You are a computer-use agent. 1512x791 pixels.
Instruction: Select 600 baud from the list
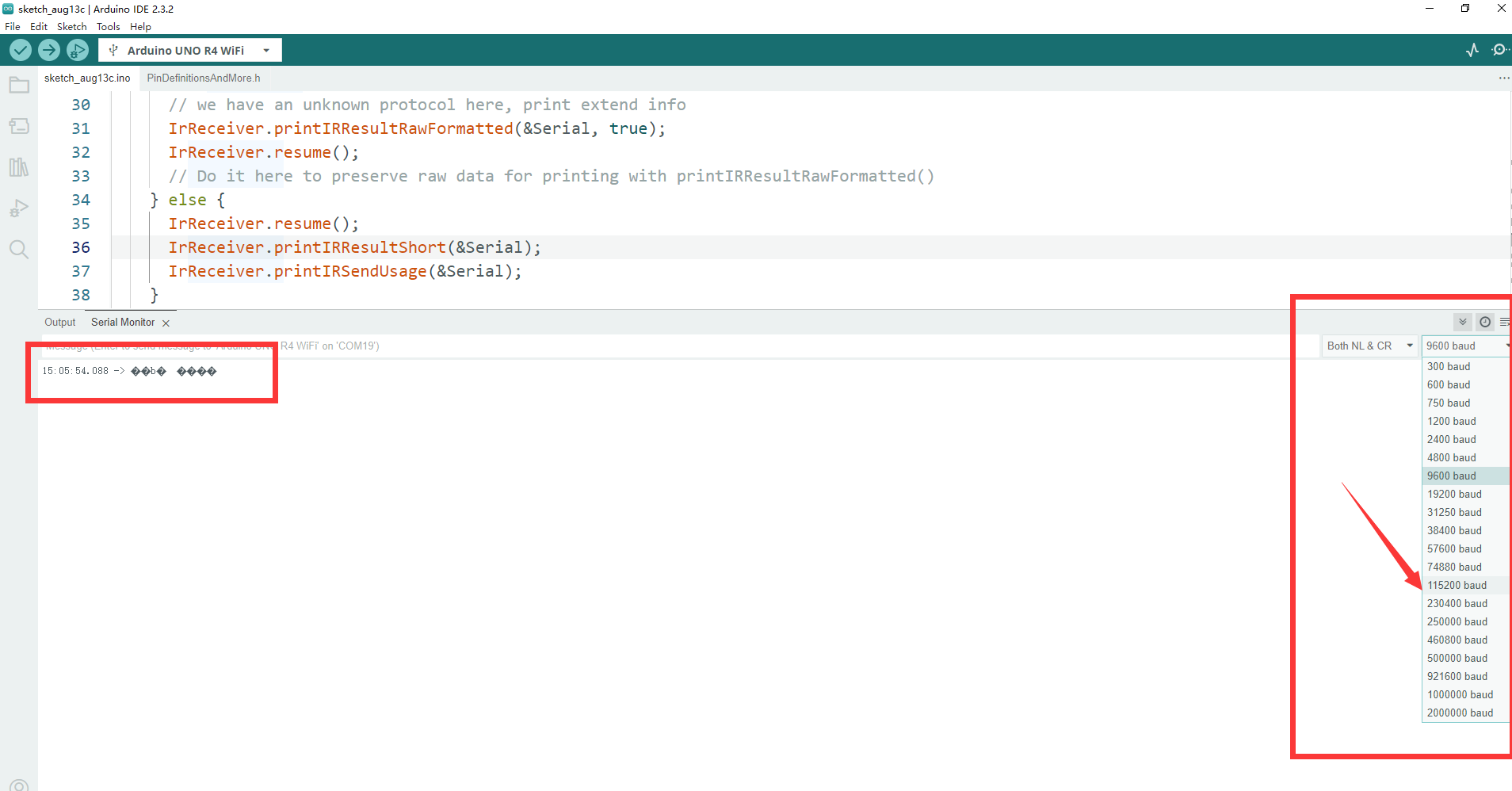pos(1465,384)
